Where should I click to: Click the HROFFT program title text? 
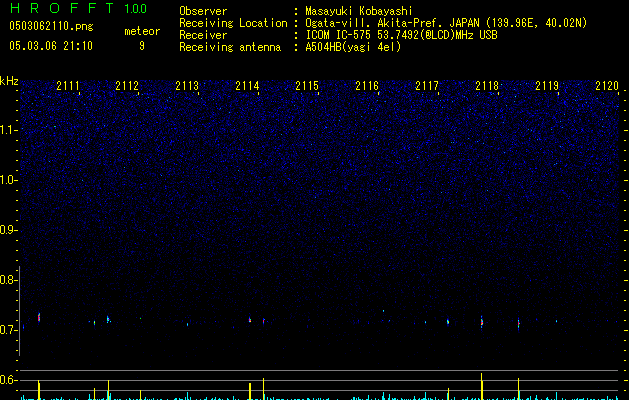pyautogui.click(x=62, y=8)
